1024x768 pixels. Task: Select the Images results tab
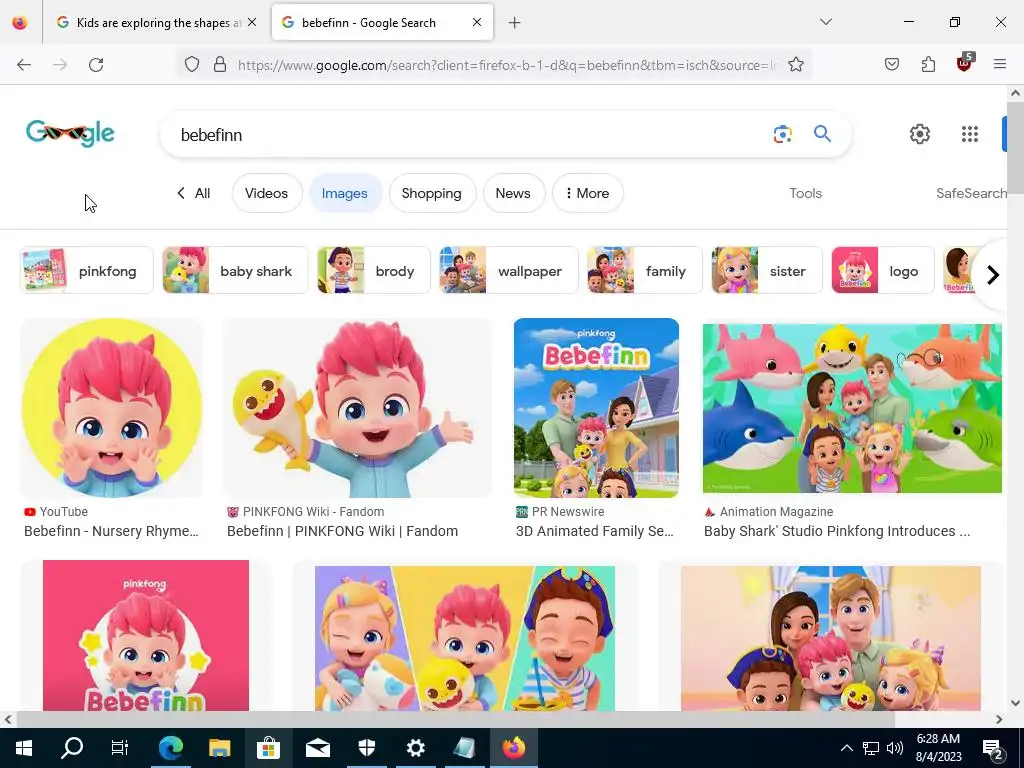click(x=345, y=193)
